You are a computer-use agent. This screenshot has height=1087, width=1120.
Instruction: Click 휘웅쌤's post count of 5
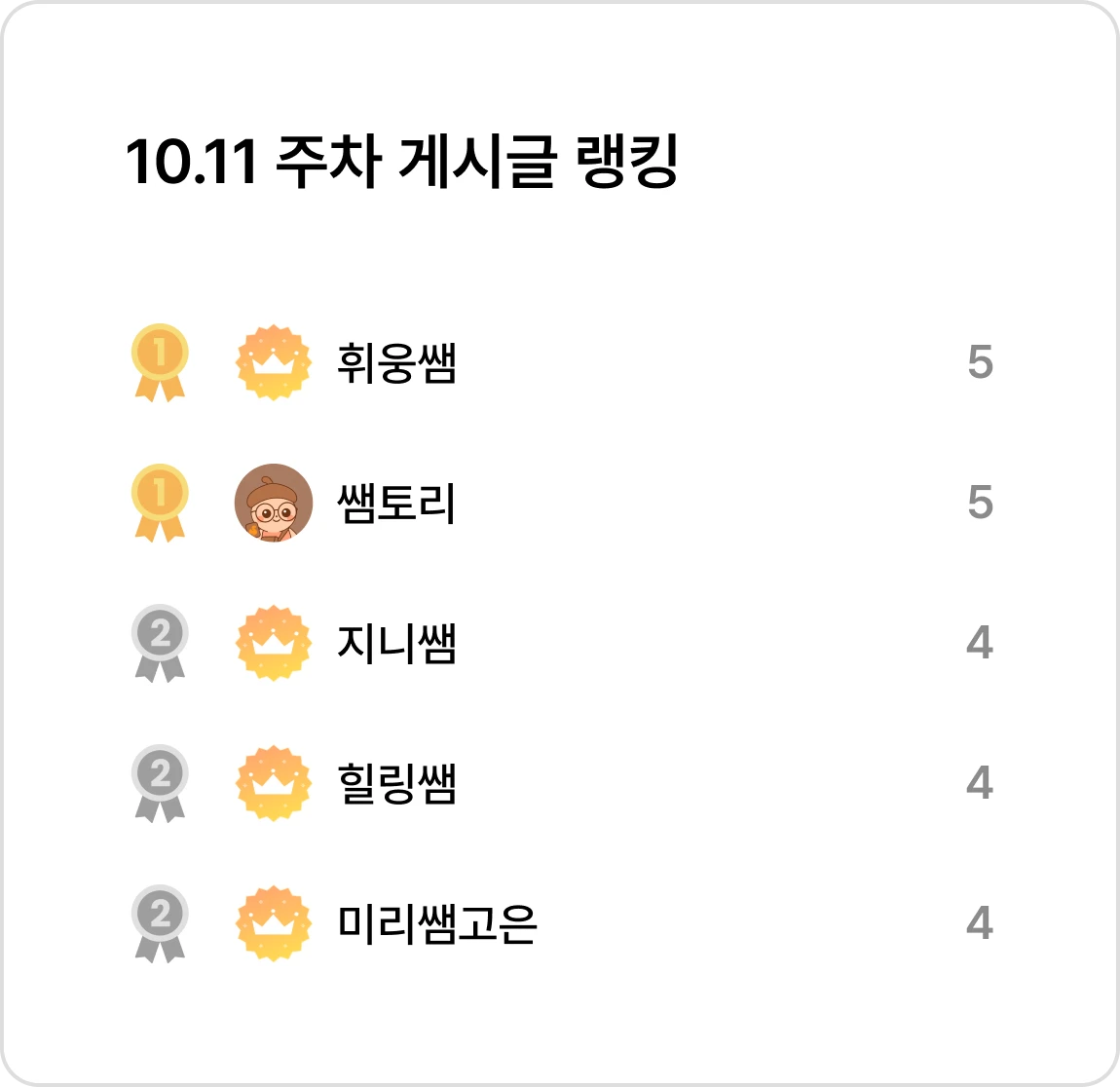coord(981,362)
